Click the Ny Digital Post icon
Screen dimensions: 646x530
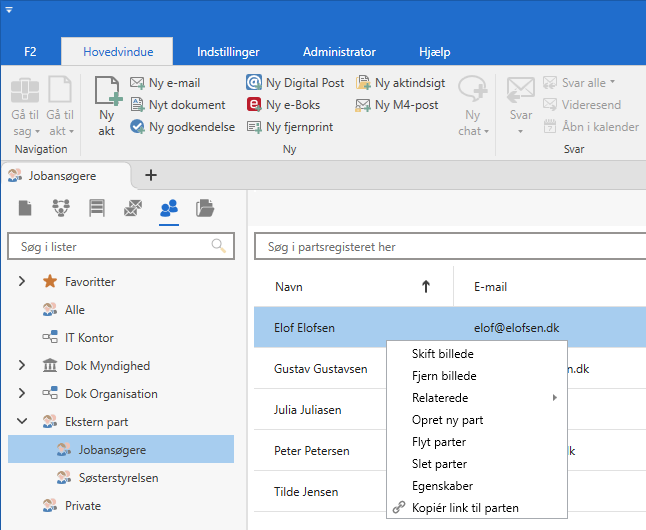254,82
